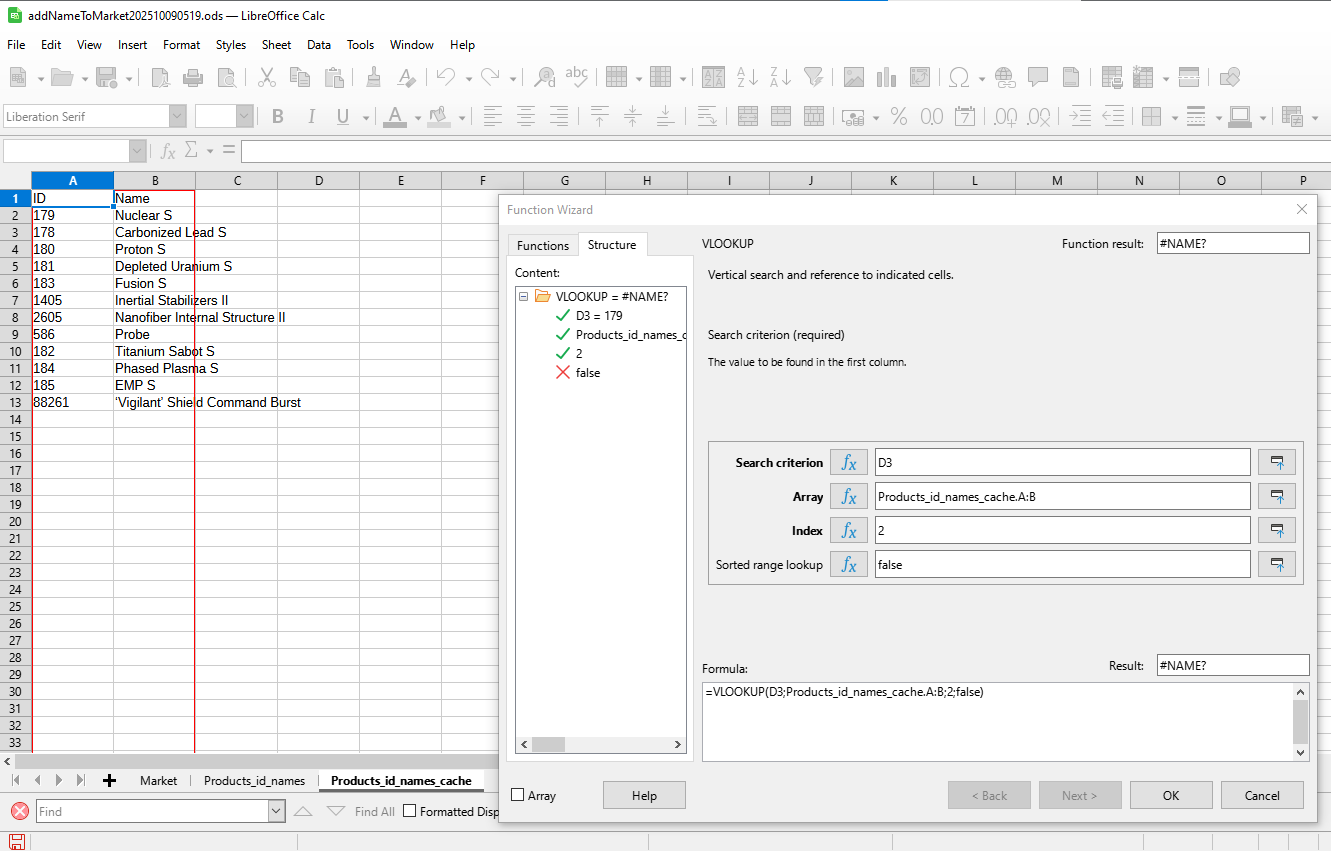Image resolution: width=1331 pixels, height=851 pixels.
Task: Click into the Formula text box
Action: point(997,720)
